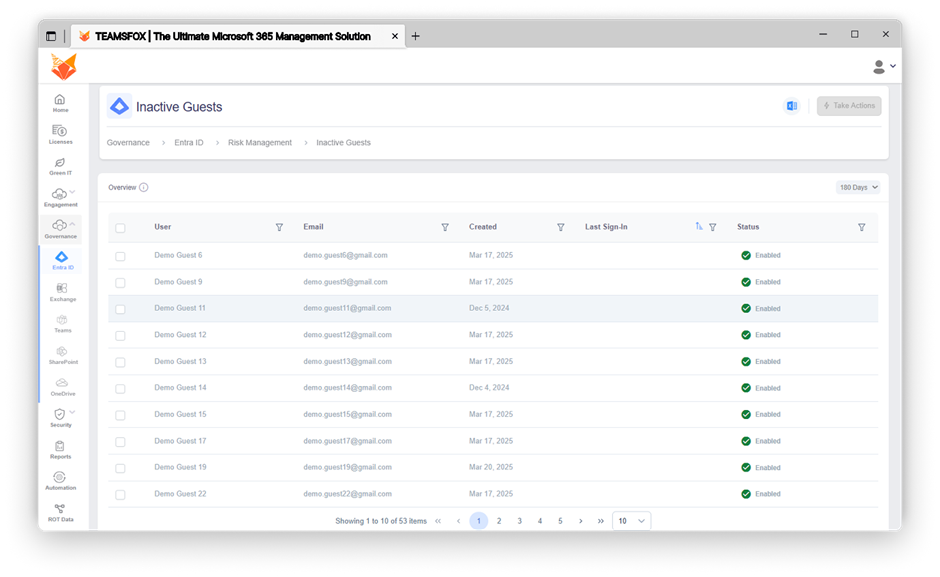Screen dimensions: 940x577
Task: Click Risk Management breadcrumb link
Action: click(260, 143)
